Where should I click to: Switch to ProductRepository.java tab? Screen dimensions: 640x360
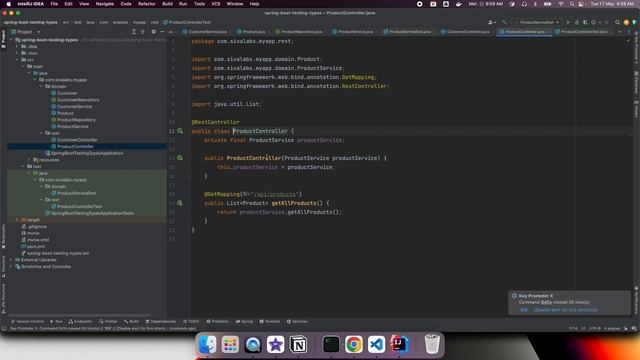point(299,32)
